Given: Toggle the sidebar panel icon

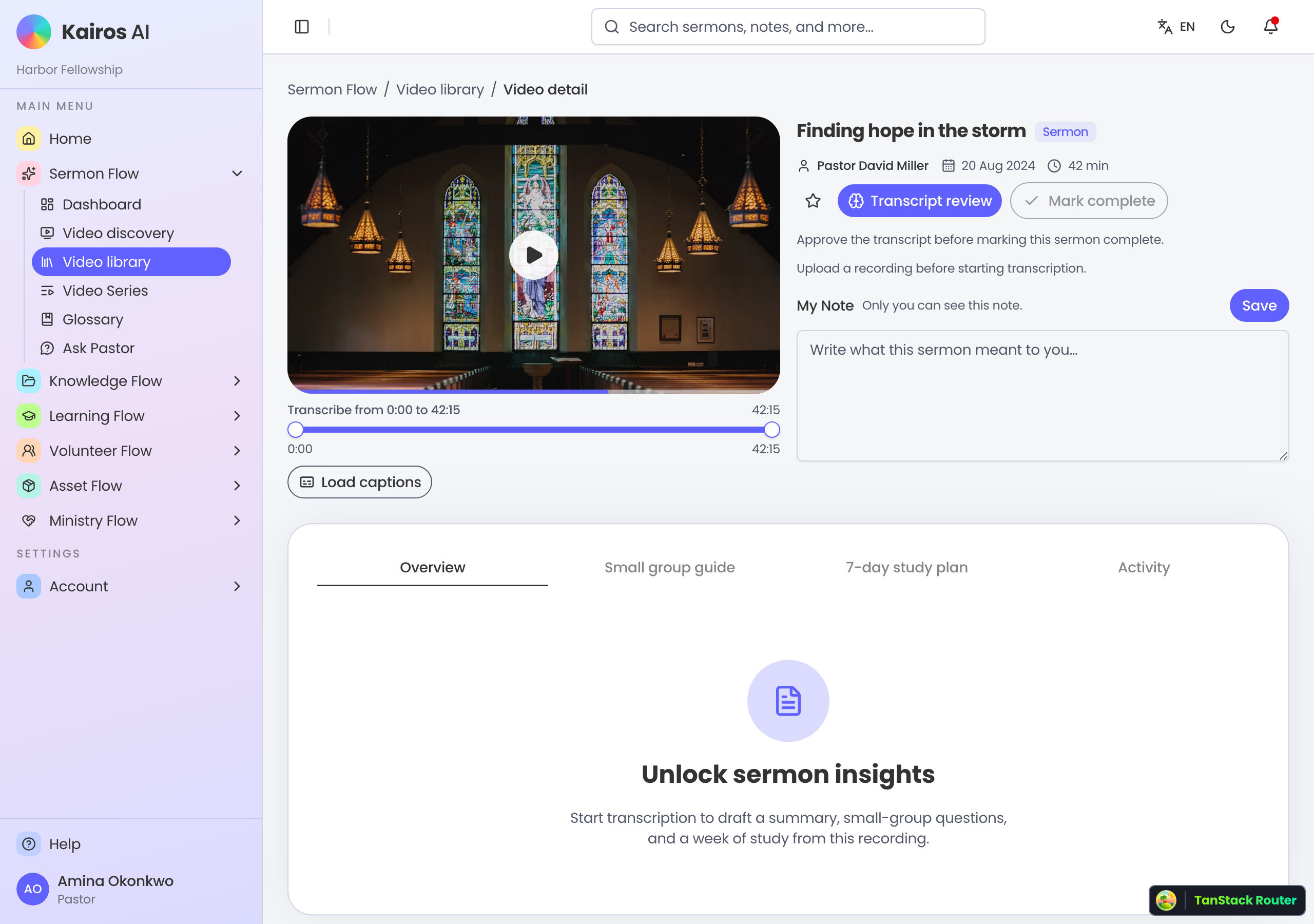Looking at the screenshot, I should coord(302,27).
